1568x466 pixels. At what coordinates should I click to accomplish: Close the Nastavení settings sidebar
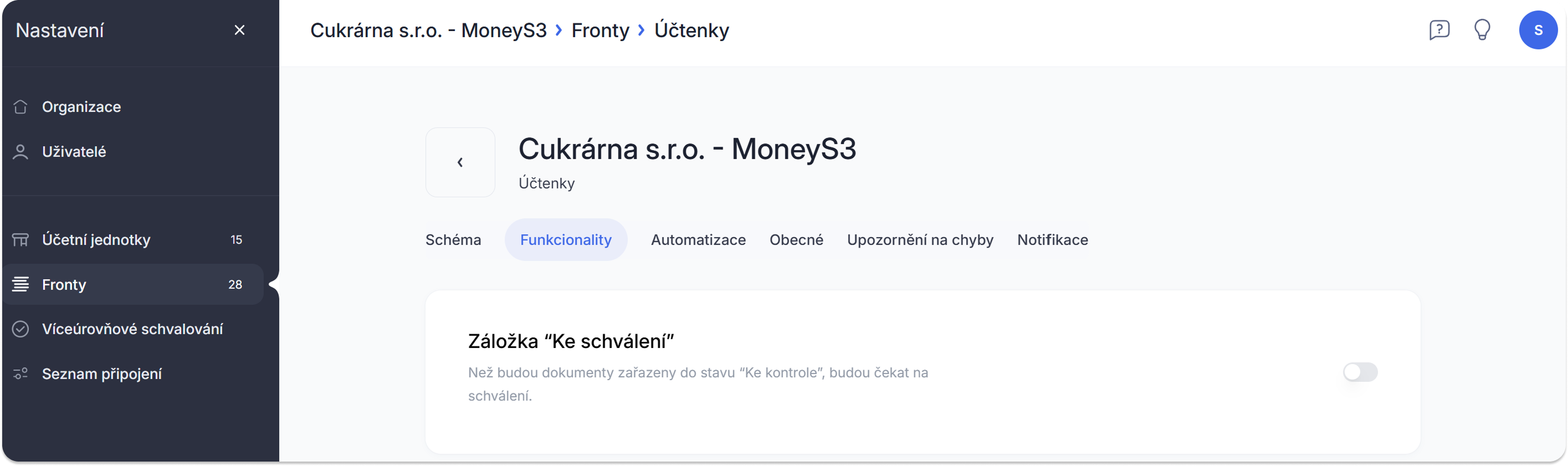(239, 30)
